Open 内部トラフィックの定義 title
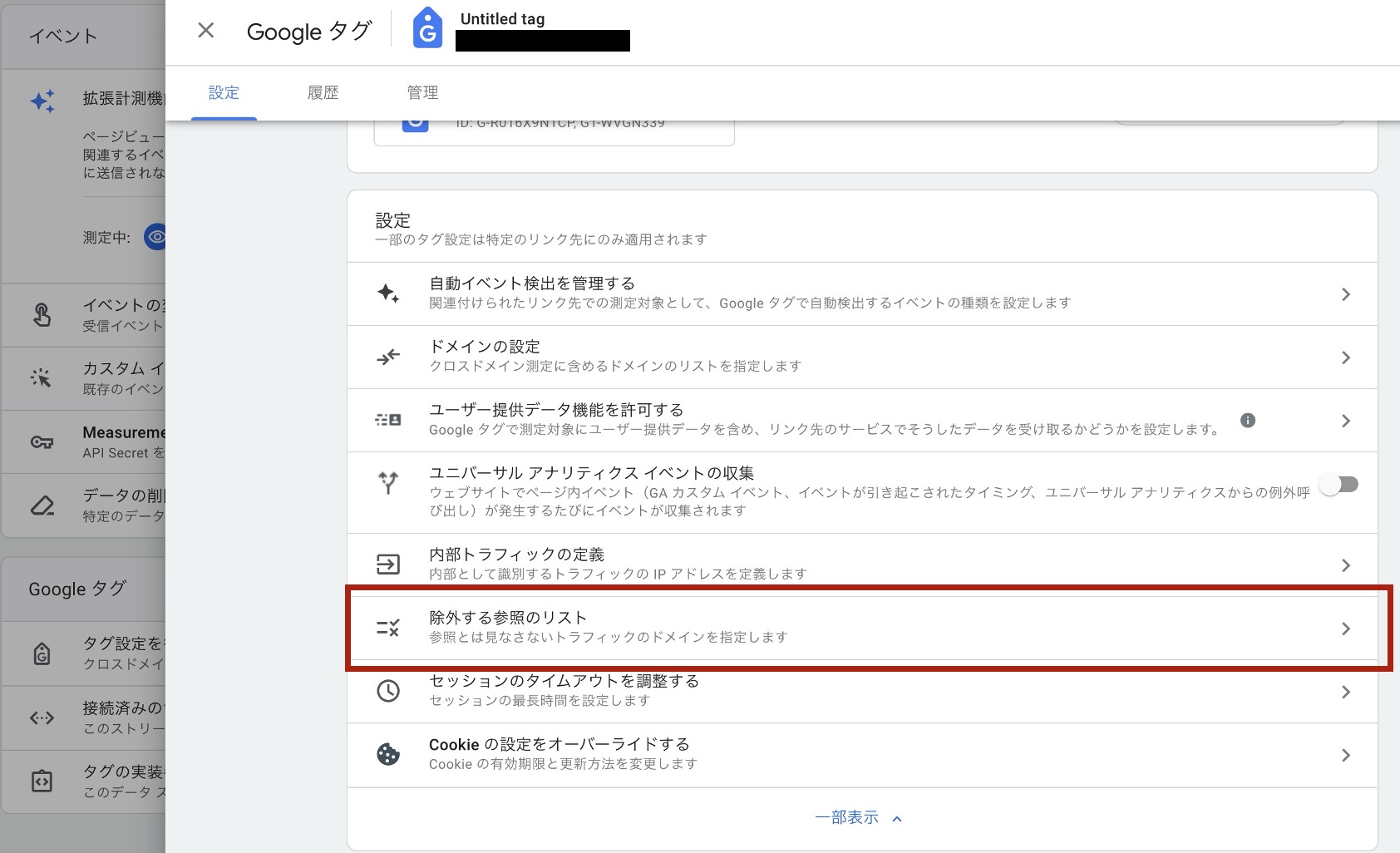Screen dimensions: 1400x853 click(x=516, y=555)
